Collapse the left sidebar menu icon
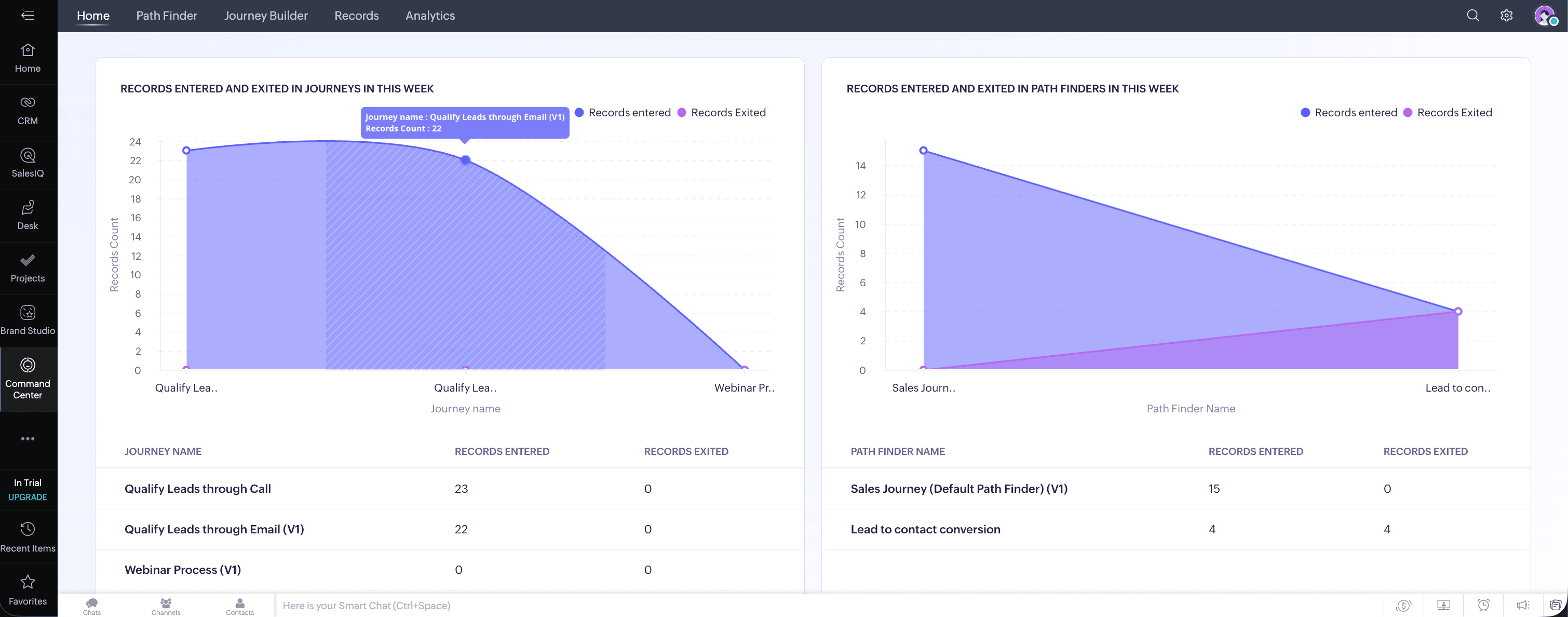1568x617 pixels. (28, 15)
